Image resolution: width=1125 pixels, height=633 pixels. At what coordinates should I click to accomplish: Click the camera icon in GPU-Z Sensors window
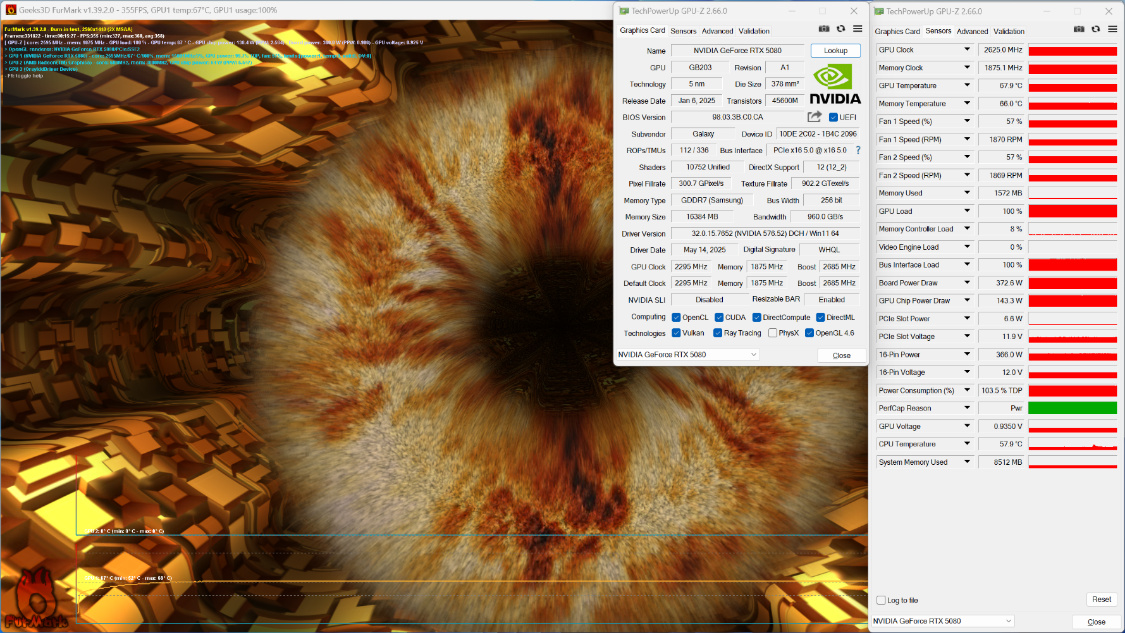pyautogui.click(x=1079, y=29)
